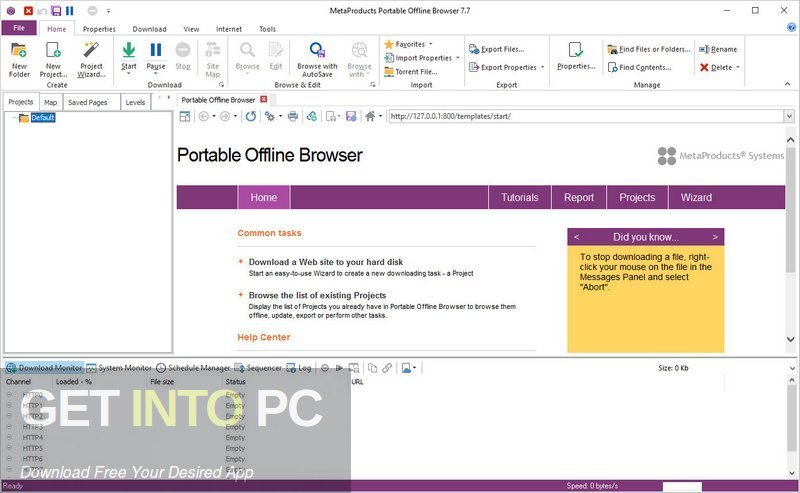Image resolution: width=800 pixels, height=493 pixels.
Task: Print the current page
Action: (293, 116)
